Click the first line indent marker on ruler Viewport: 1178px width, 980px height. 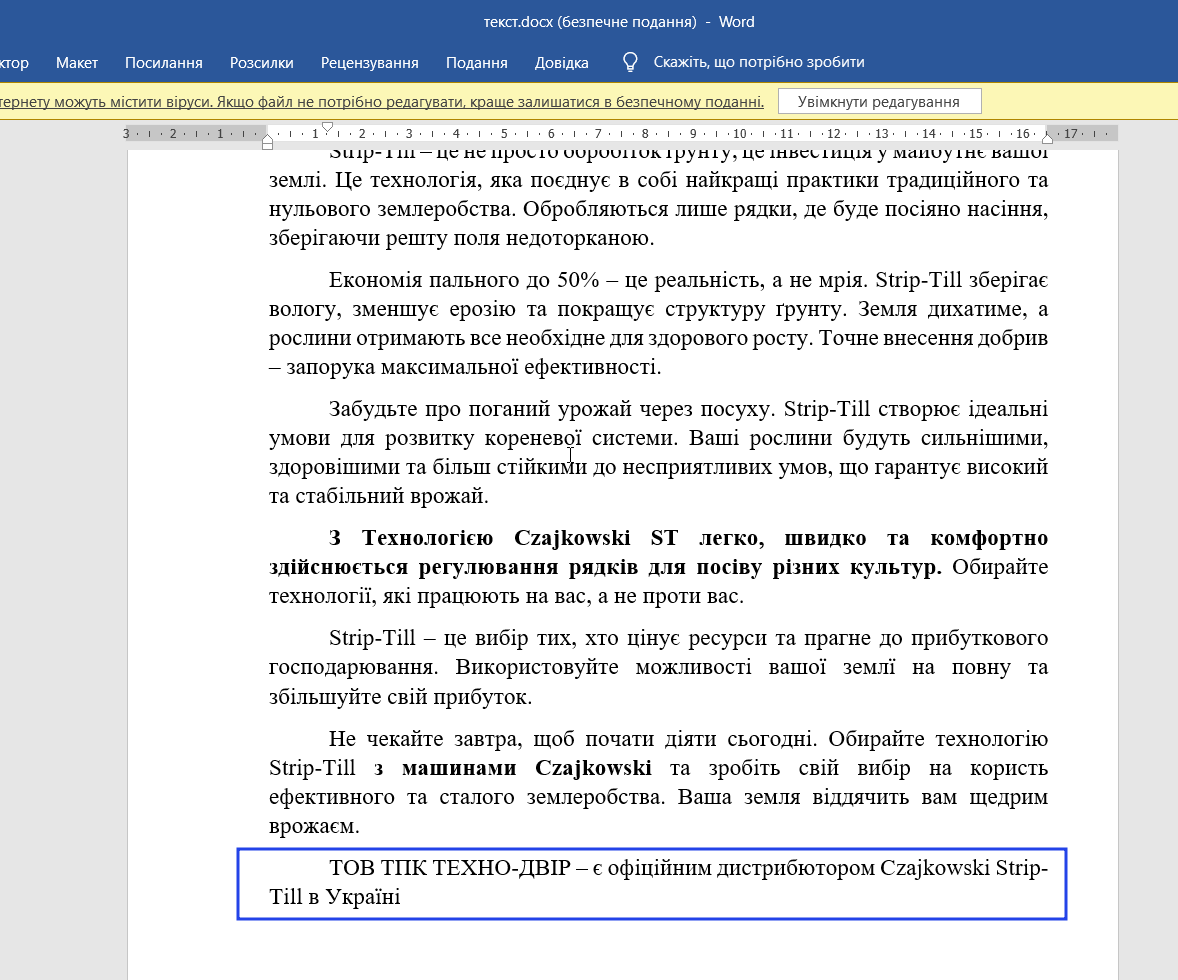(328, 128)
